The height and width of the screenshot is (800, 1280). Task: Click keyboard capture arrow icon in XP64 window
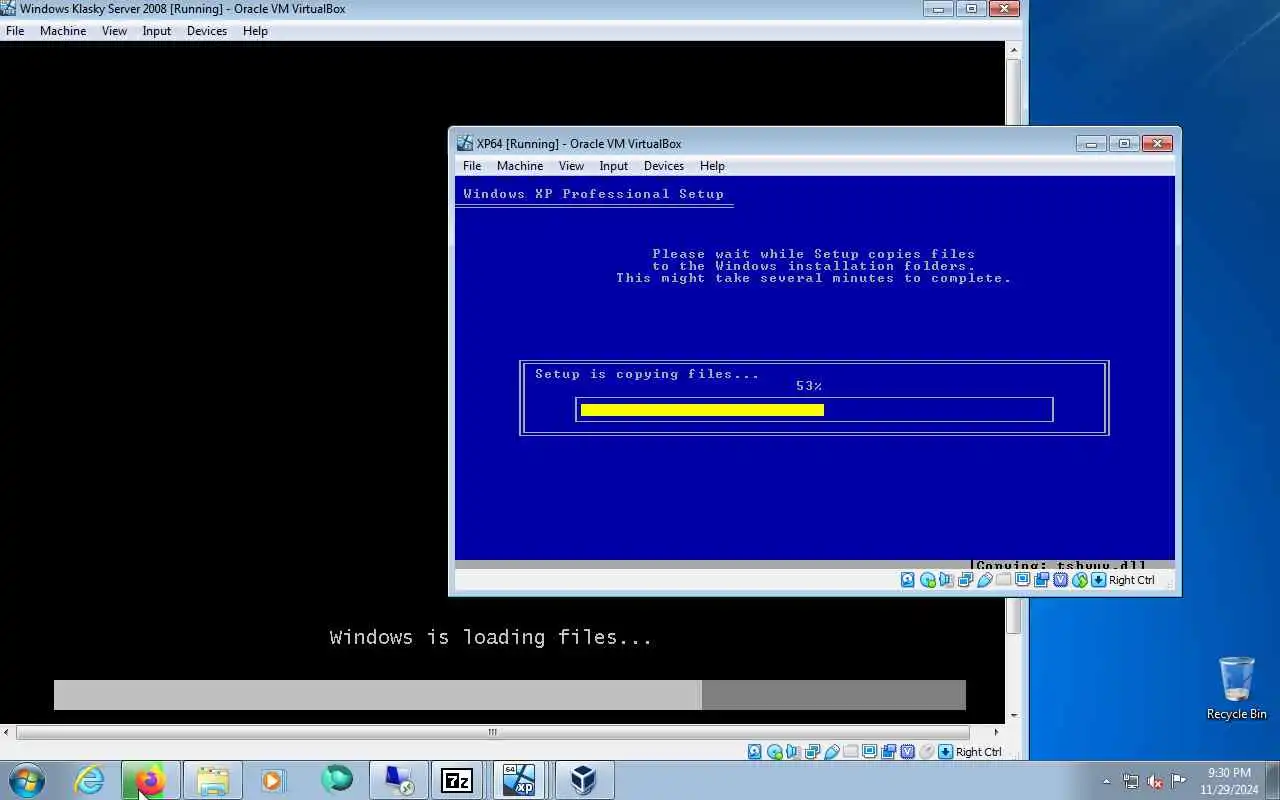click(1099, 580)
